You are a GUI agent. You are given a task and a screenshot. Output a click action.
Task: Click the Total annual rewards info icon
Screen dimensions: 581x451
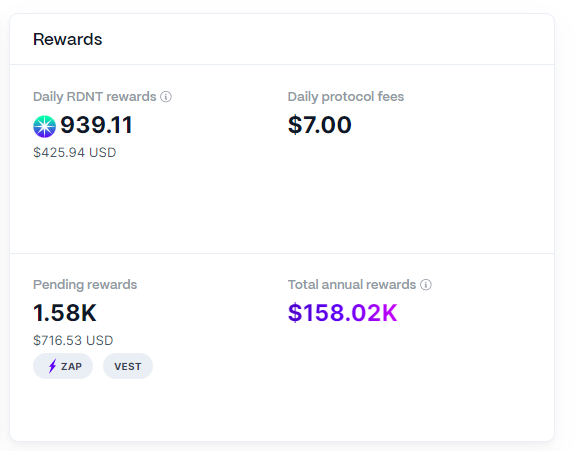426,285
